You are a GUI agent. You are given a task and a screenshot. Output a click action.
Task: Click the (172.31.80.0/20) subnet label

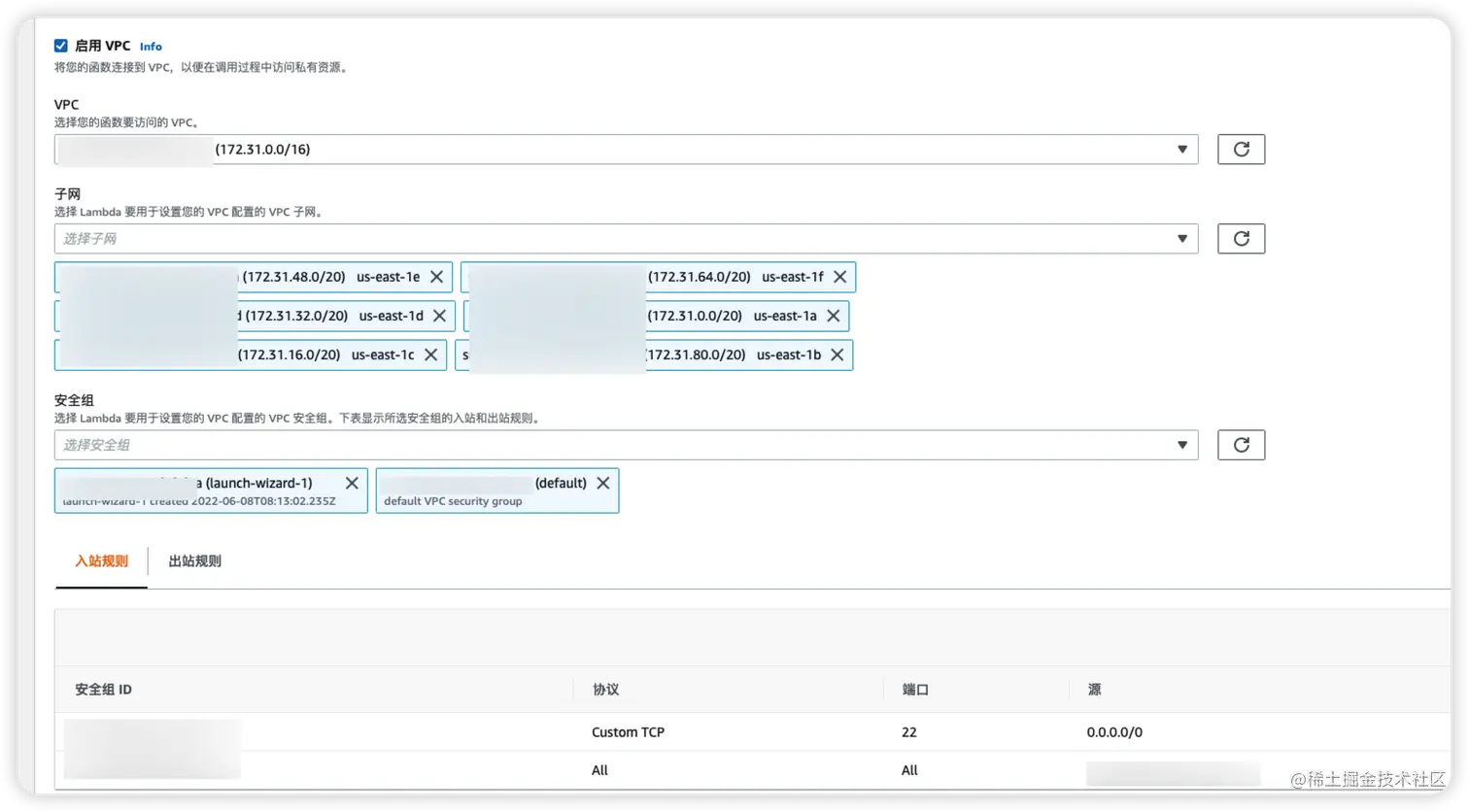[x=697, y=355]
